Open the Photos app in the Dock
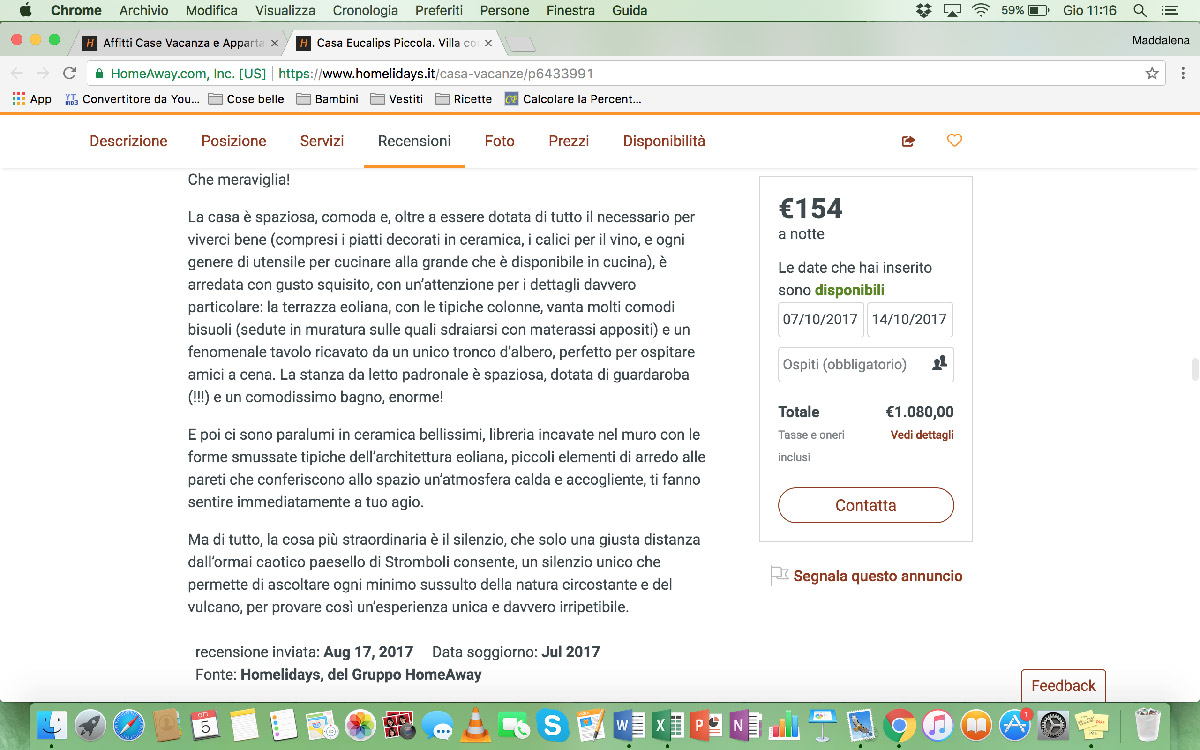The width and height of the screenshot is (1200, 750). (x=360, y=724)
